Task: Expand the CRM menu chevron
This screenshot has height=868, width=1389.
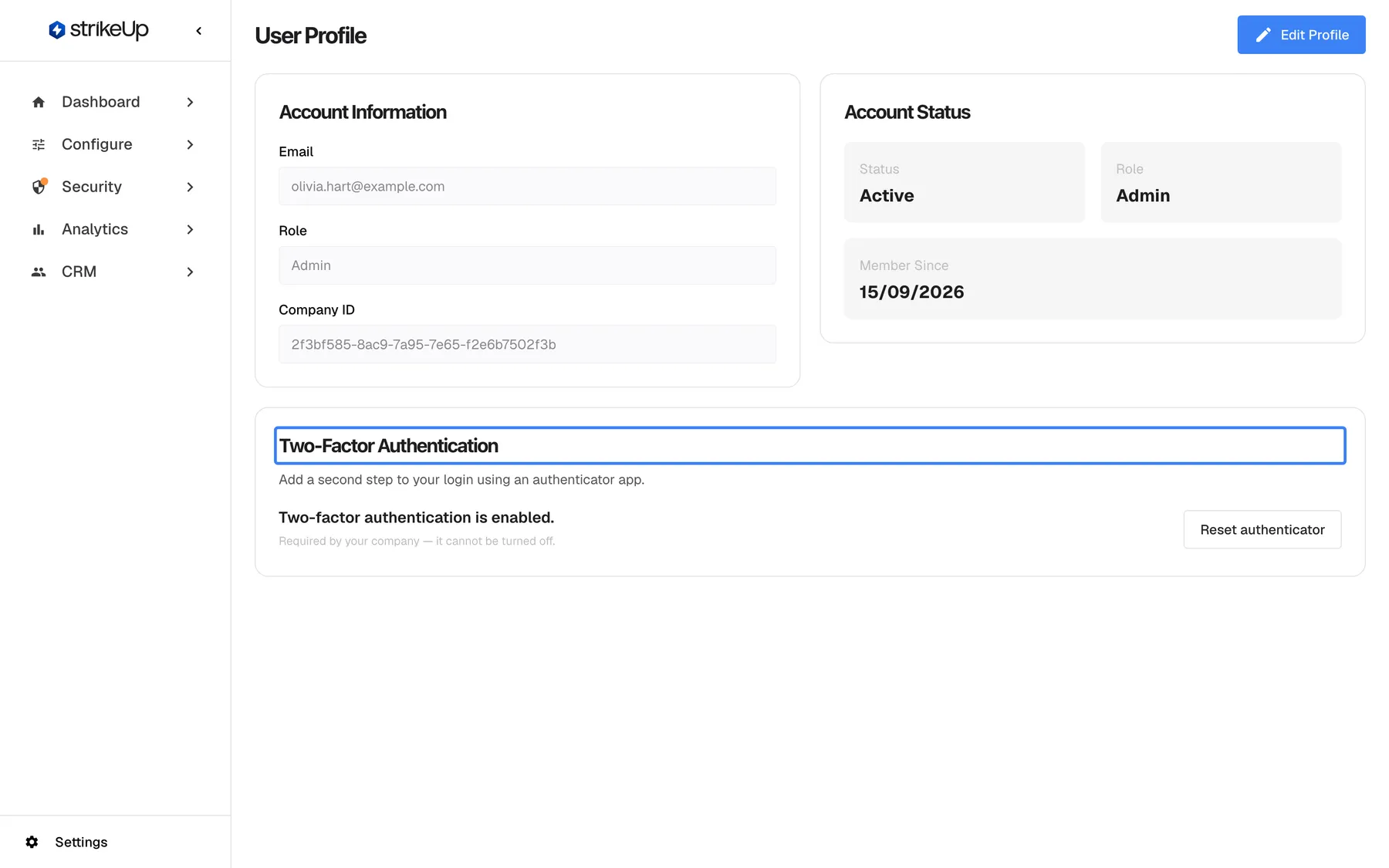Action: (190, 272)
